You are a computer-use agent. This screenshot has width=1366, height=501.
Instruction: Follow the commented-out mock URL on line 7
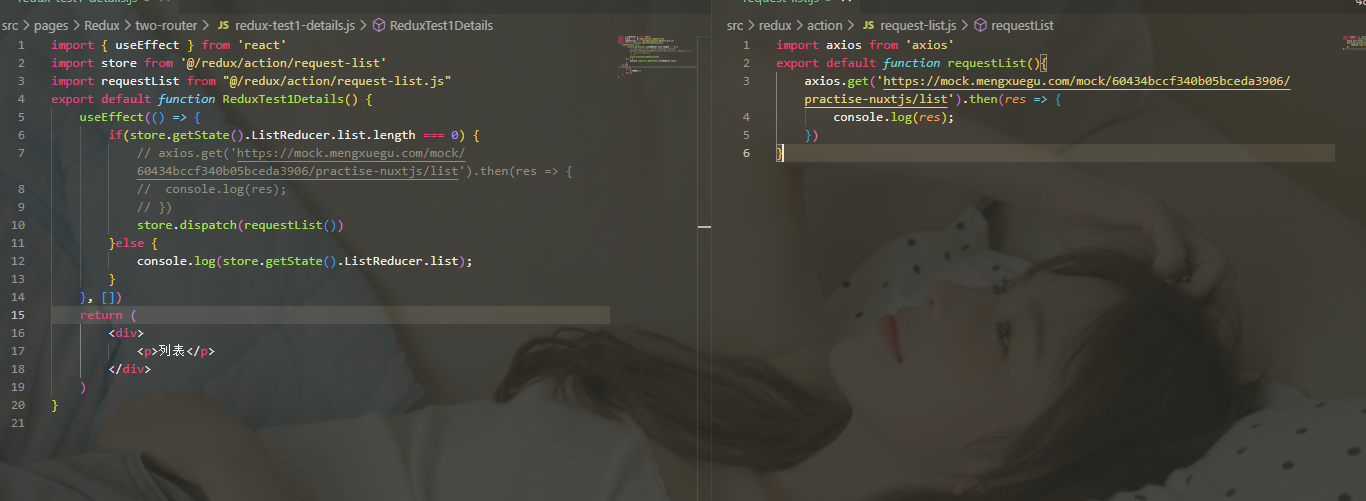pos(301,162)
